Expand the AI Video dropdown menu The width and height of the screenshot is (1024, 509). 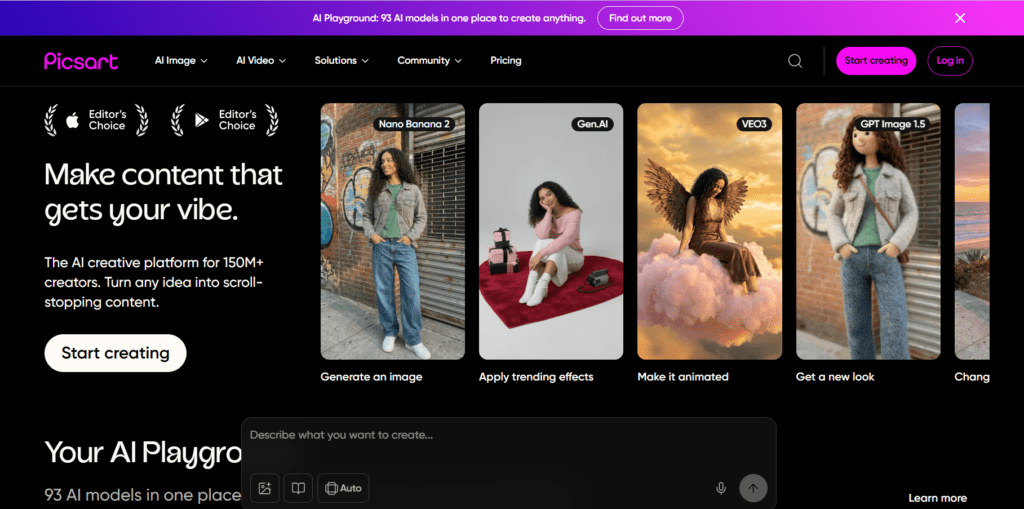click(x=261, y=61)
